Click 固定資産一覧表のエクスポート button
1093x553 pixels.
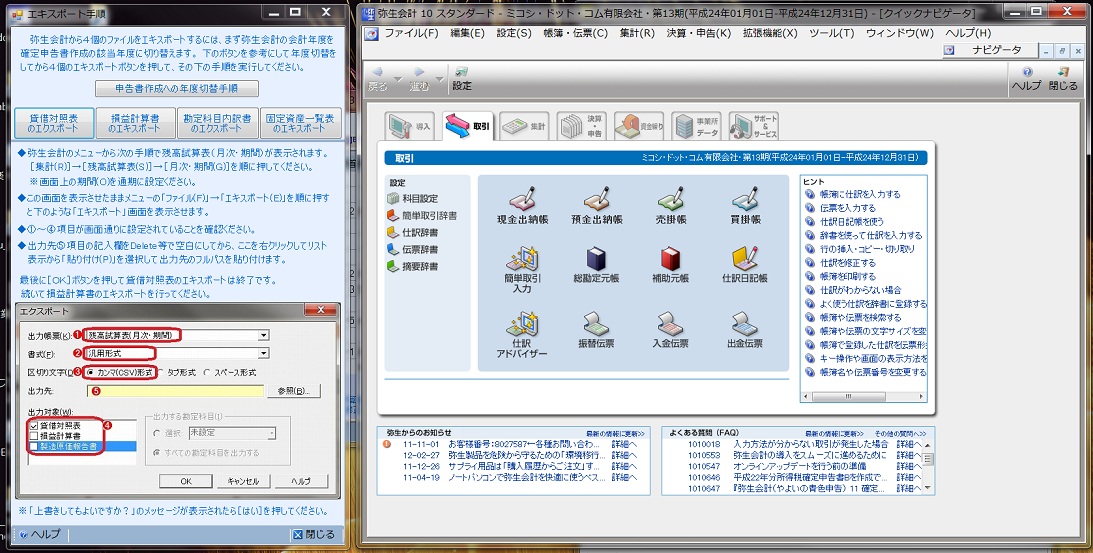(x=300, y=123)
